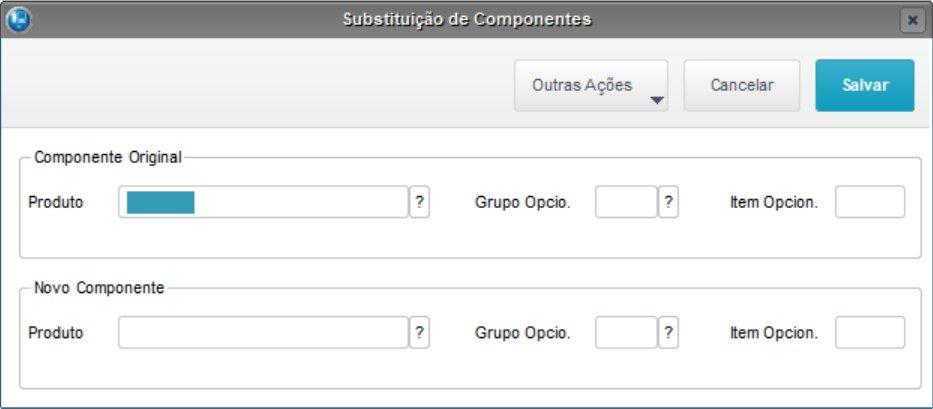Open Grupo Opcio. lookup in Novo Componente
Viewport: 933px width, 409px height.
[669, 333]
